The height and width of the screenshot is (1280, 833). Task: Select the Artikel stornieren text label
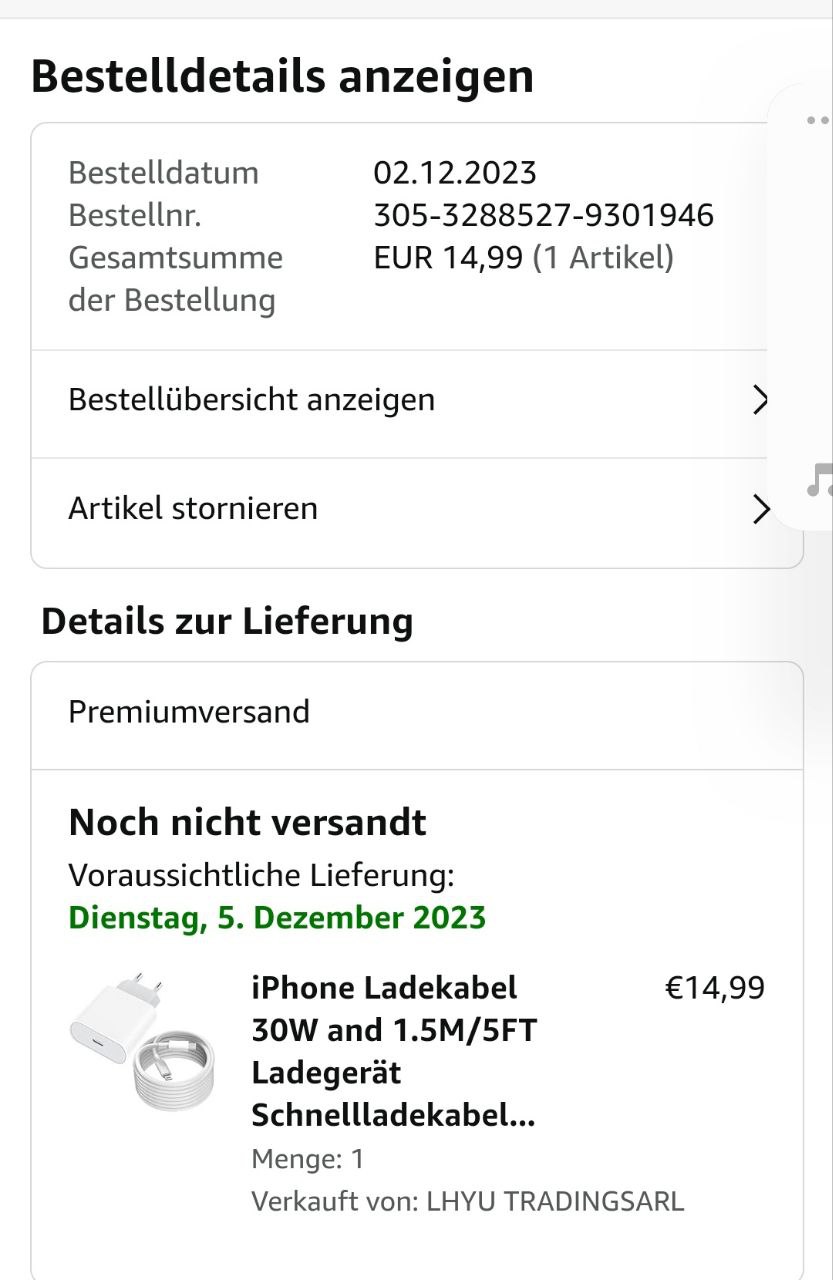click(193, 508)
